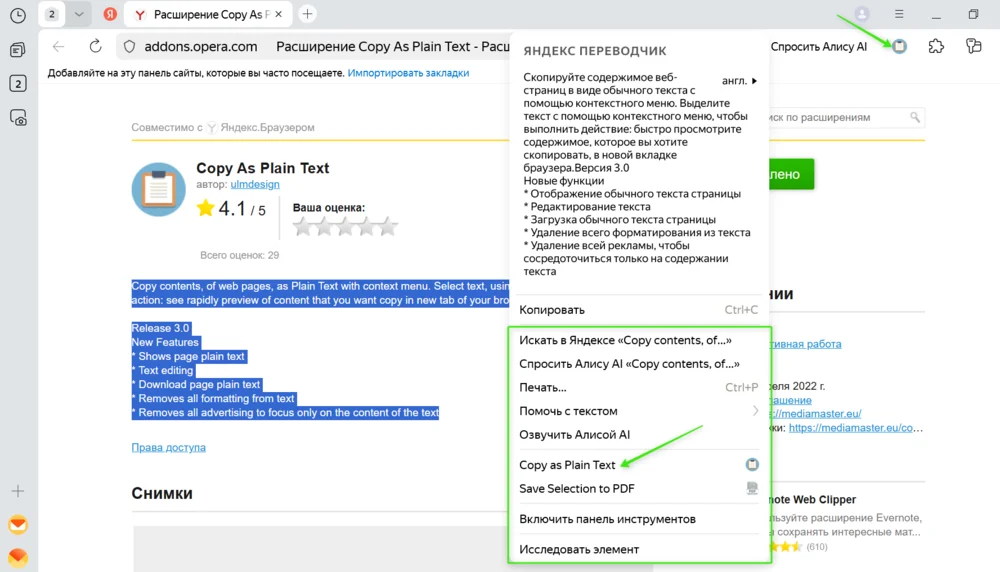Screen dimensions: 1000x572
Task: Reload the page
Action: tap(96, 47)
